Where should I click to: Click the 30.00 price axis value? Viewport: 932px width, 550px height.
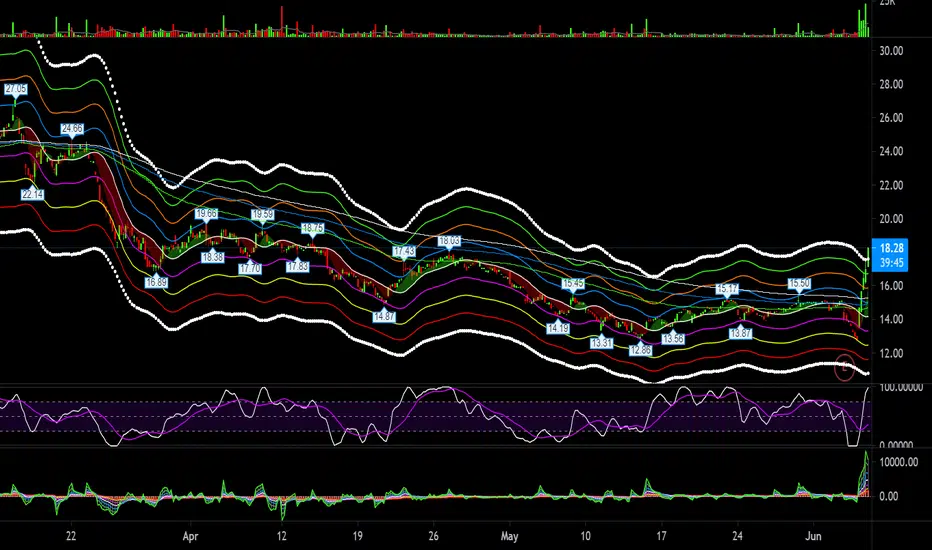(x=891, y=51)
